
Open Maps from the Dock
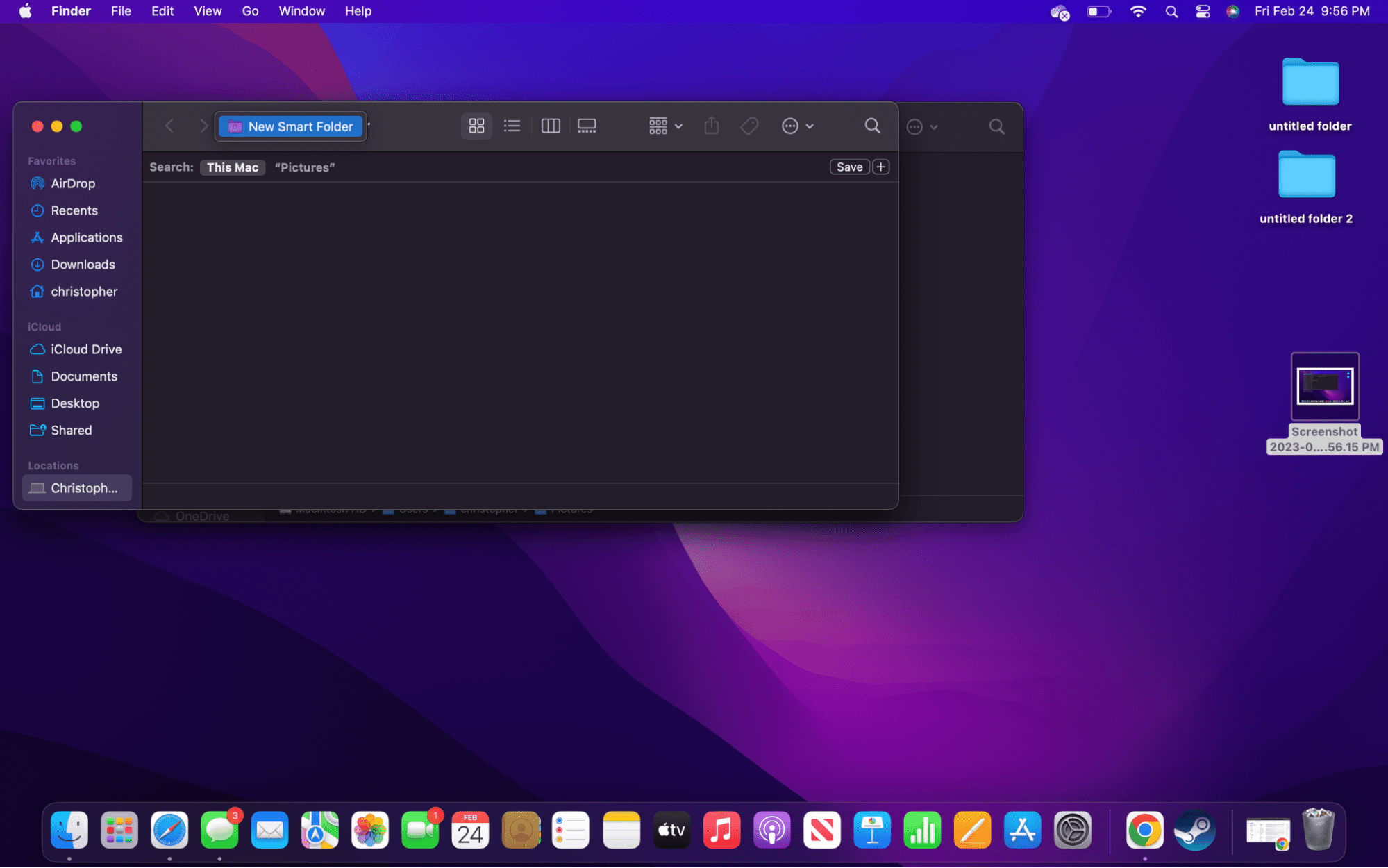pos(319,831)
